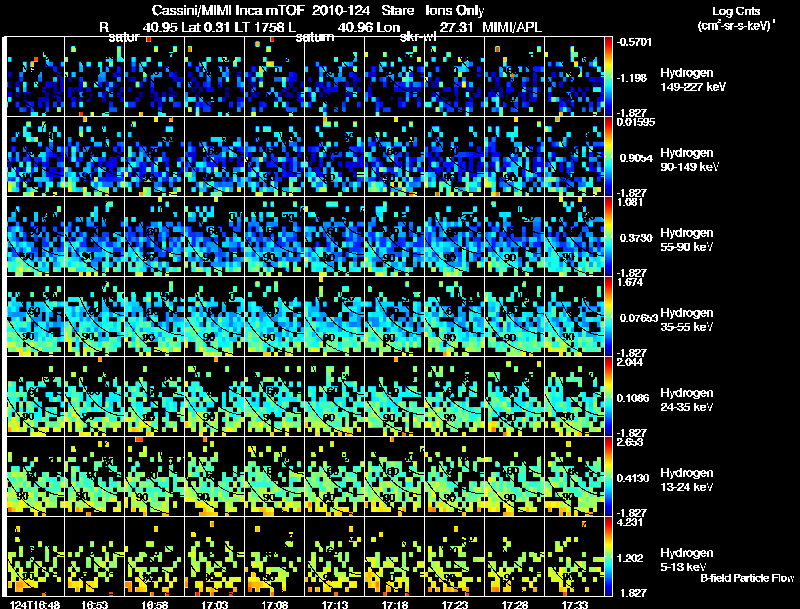Screen dimensions: 800x609
Task: Select the -0.5701 color scale maximum
Action: (x=634, y=42)
